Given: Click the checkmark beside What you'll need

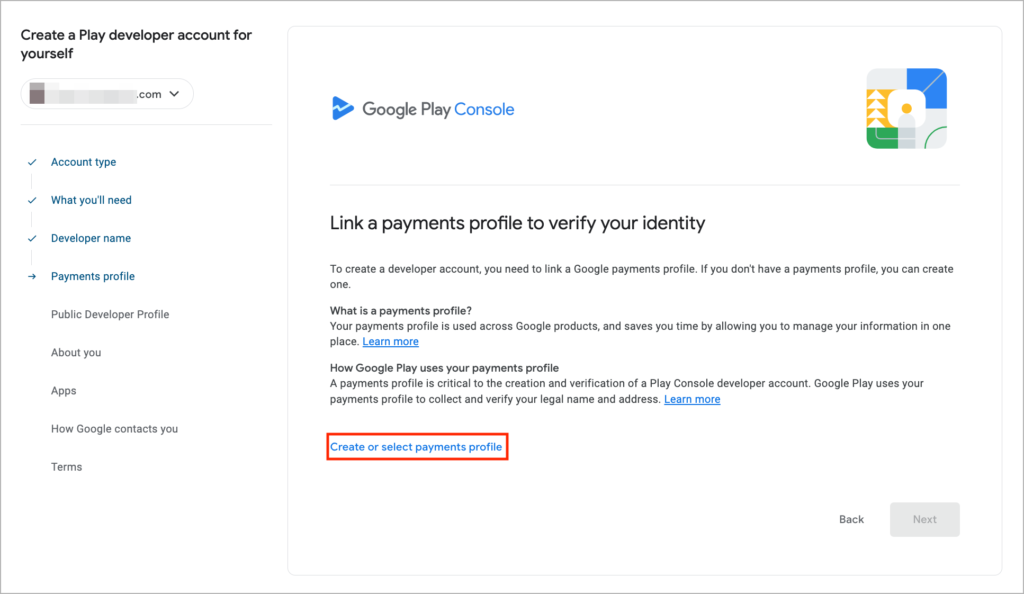Looking at the screenshot, I should 32,200.
